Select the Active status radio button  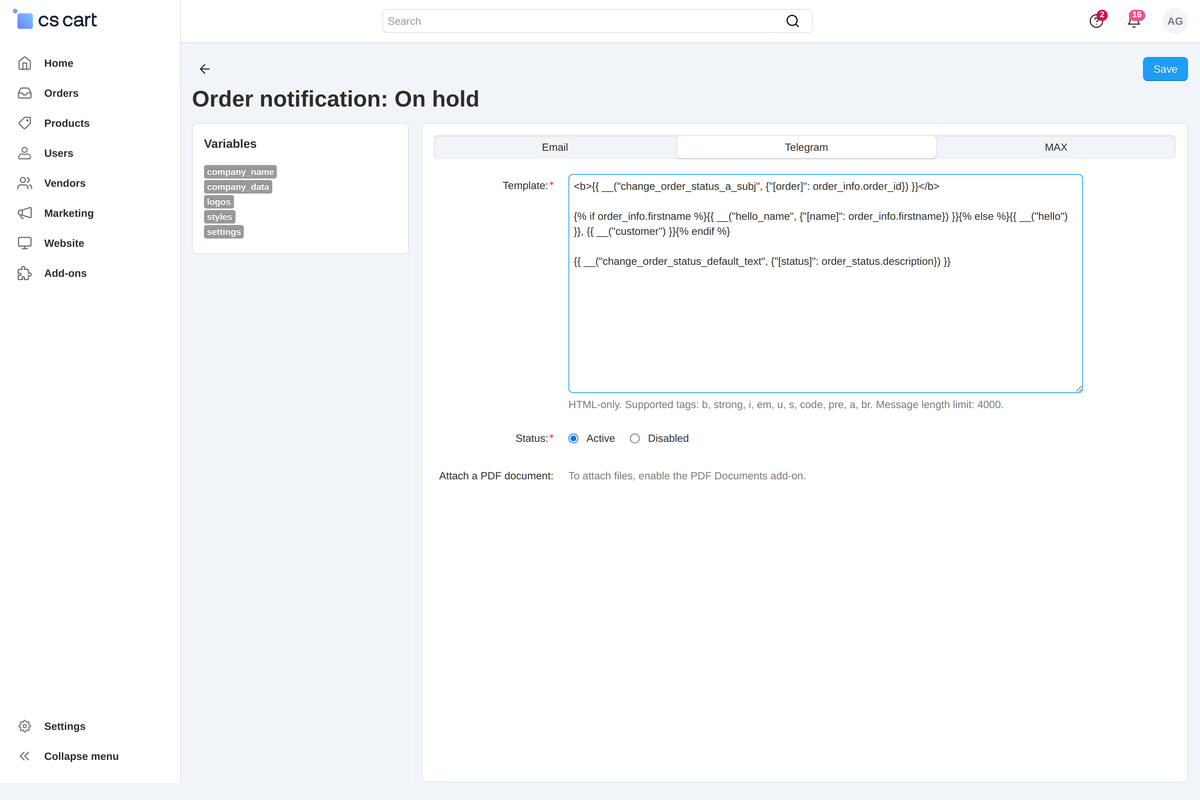pos(574,438)
